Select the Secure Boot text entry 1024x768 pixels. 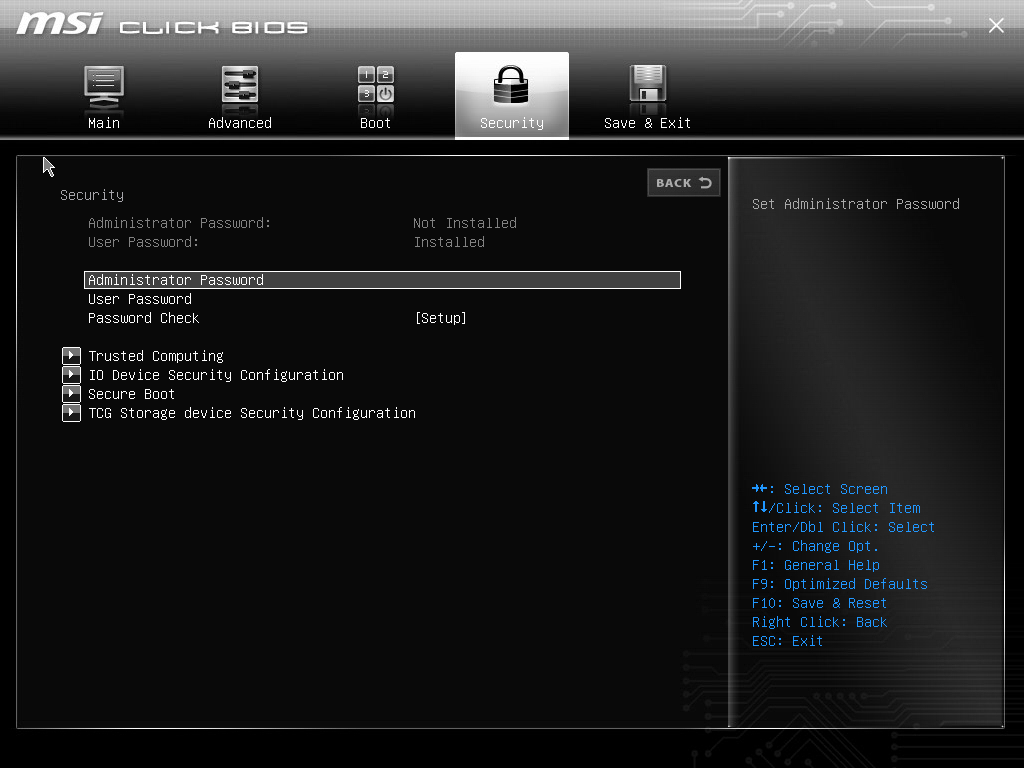pos(132,394)
